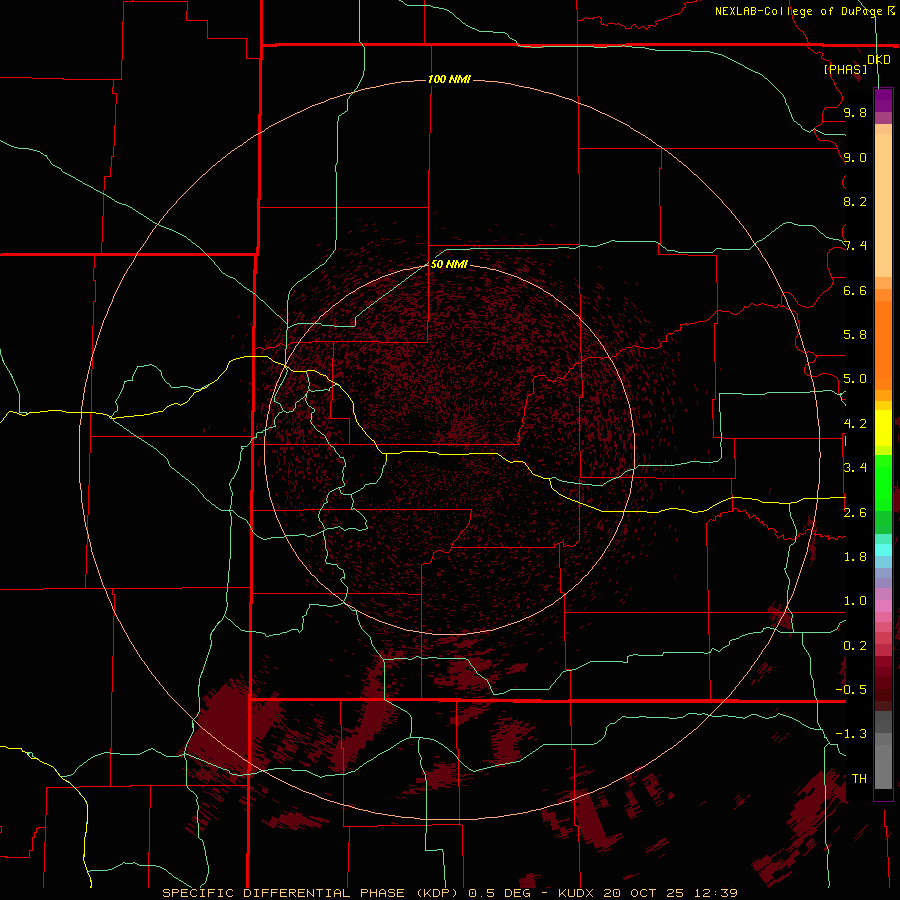Screen dimensions: 900x900
Task: Pick the yellow segment of the color bar
Action: tap(883, 428)
